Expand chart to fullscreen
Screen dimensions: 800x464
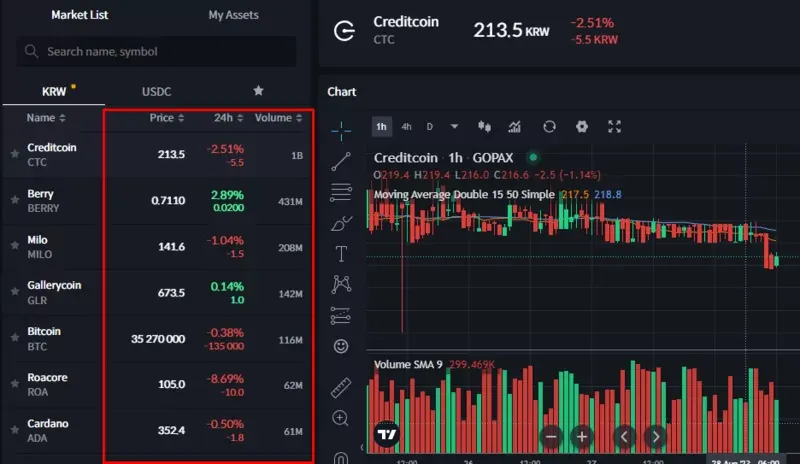point(614,127)
